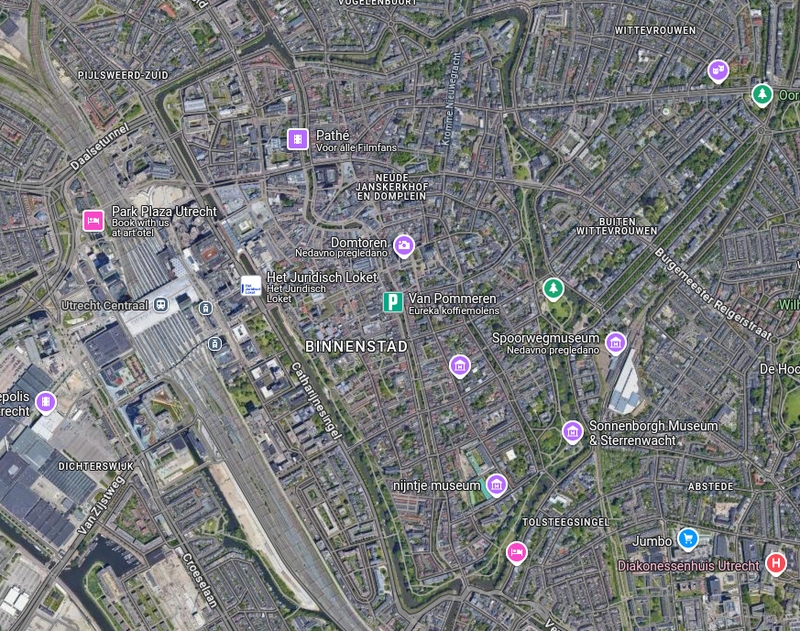The width and height of the screenshot is (800, 631).
Task: Select the Park Plaza Utrecht hotel pin
Action: pyautogui.click(x=93, y=221)
